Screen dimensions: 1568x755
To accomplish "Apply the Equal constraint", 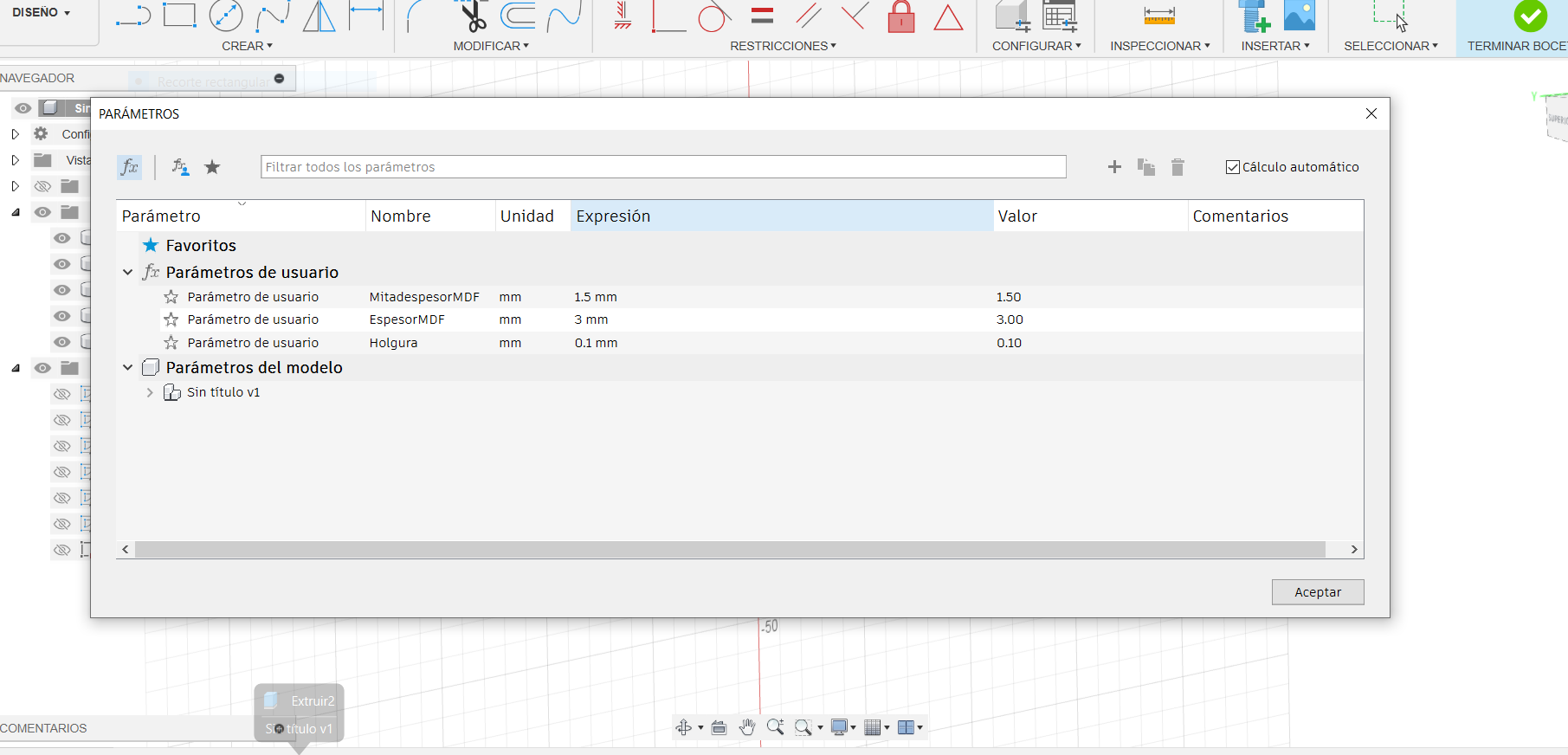I will coord(762,16).
